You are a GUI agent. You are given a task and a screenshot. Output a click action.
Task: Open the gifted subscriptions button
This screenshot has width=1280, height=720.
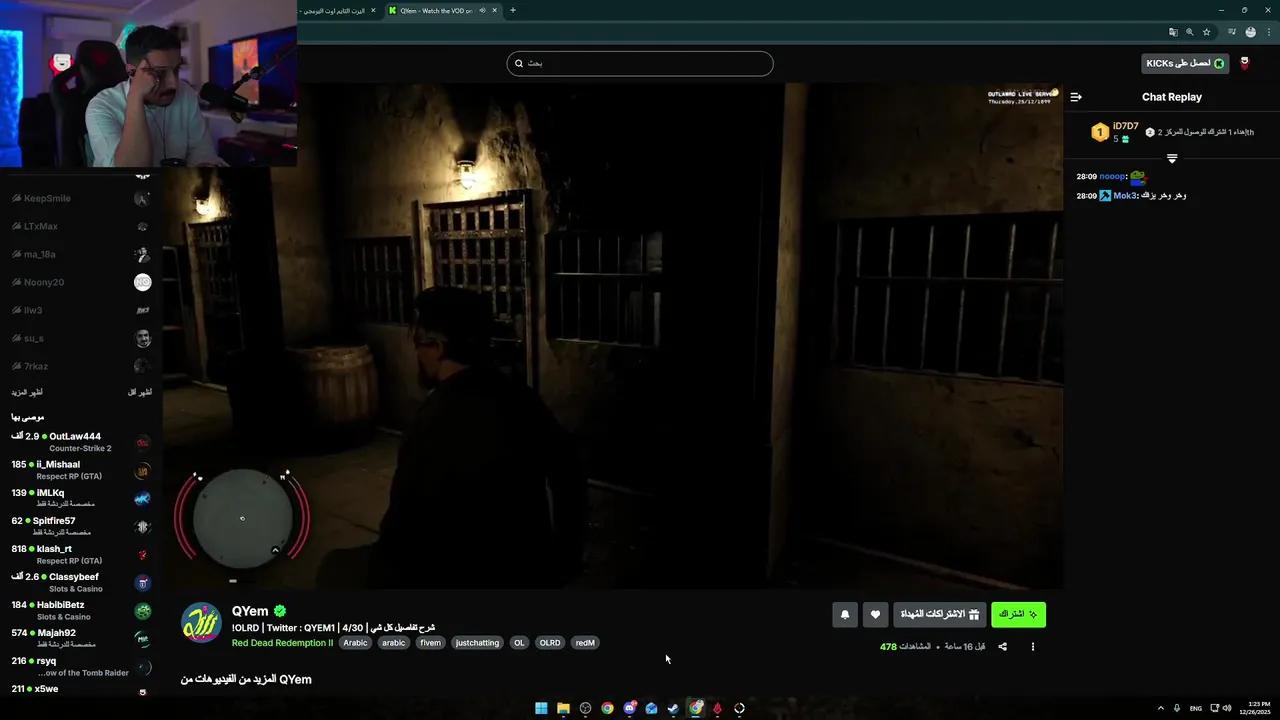(940, 614)
